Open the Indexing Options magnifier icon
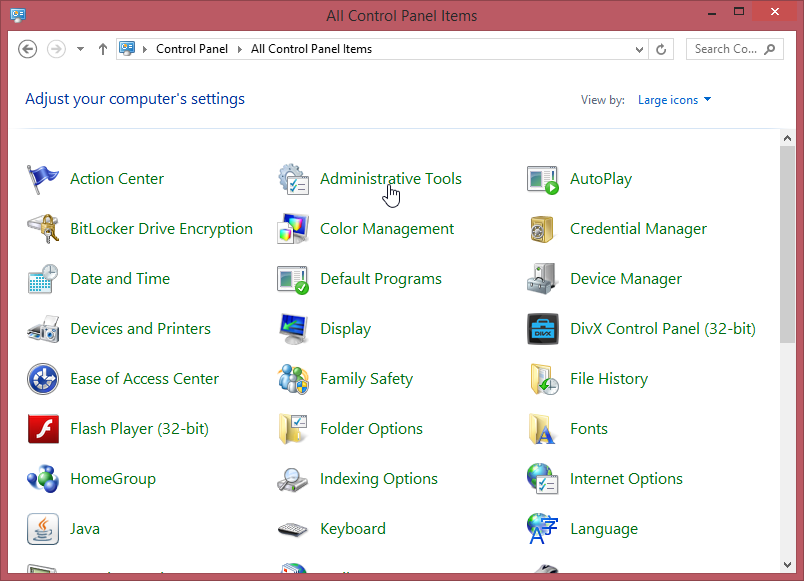This screenshot has width=804, height=581. (293, 479)
